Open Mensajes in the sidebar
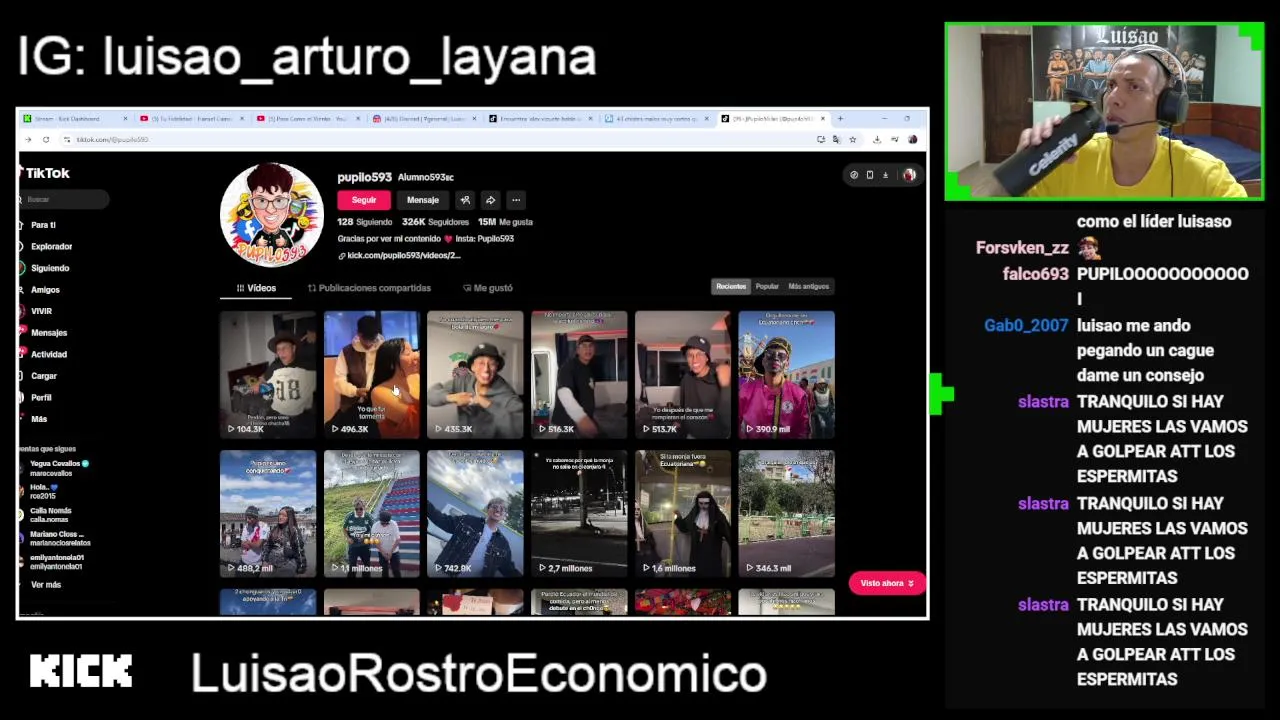The height and width of the screenshot is (720, 1280). [48, 333]
